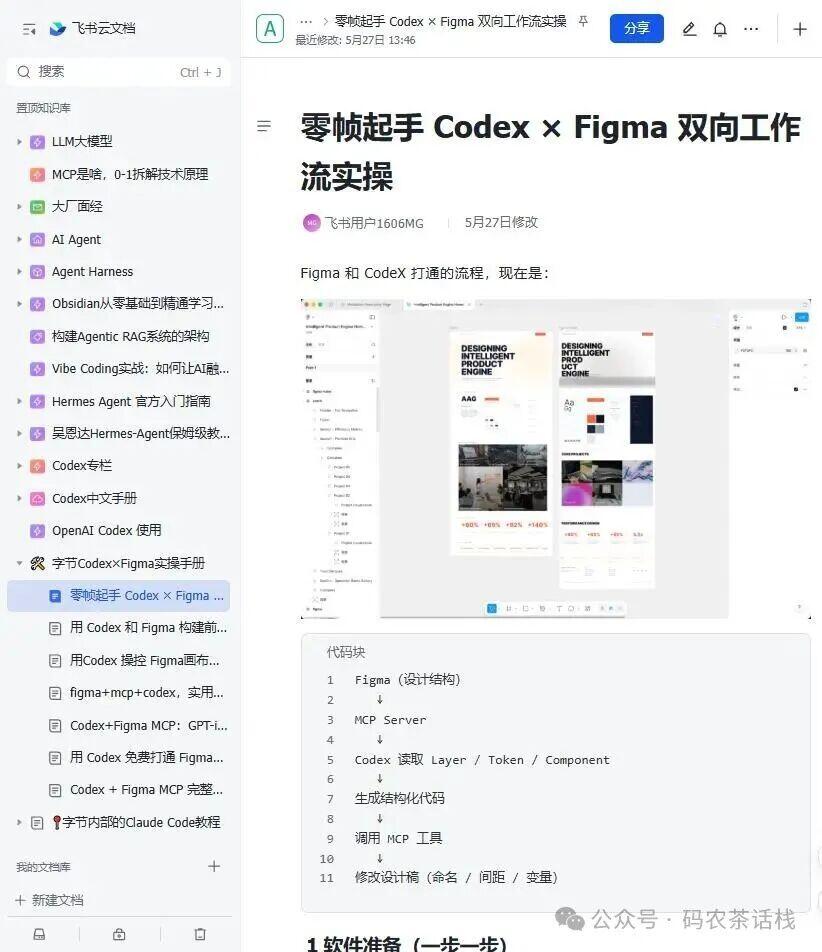Open OpenAI Codex 使用 document
Viewport: 822px width, 952px height.
106,531
